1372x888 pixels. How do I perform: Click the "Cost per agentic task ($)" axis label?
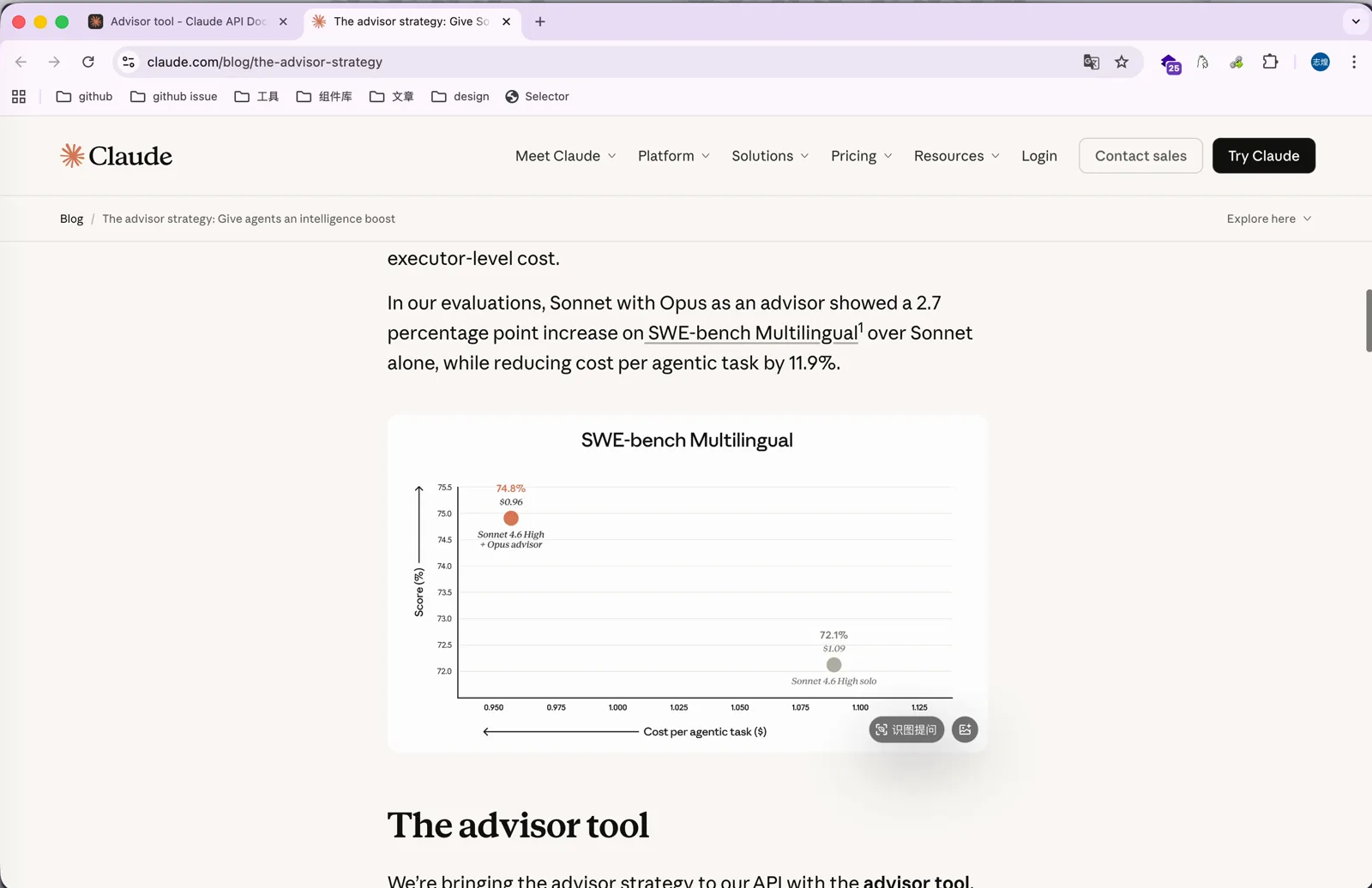[705, 732]
